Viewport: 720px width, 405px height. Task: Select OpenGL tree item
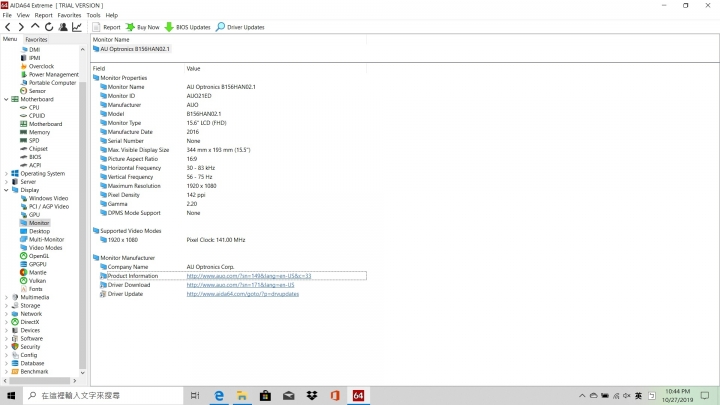coord(39,256)
